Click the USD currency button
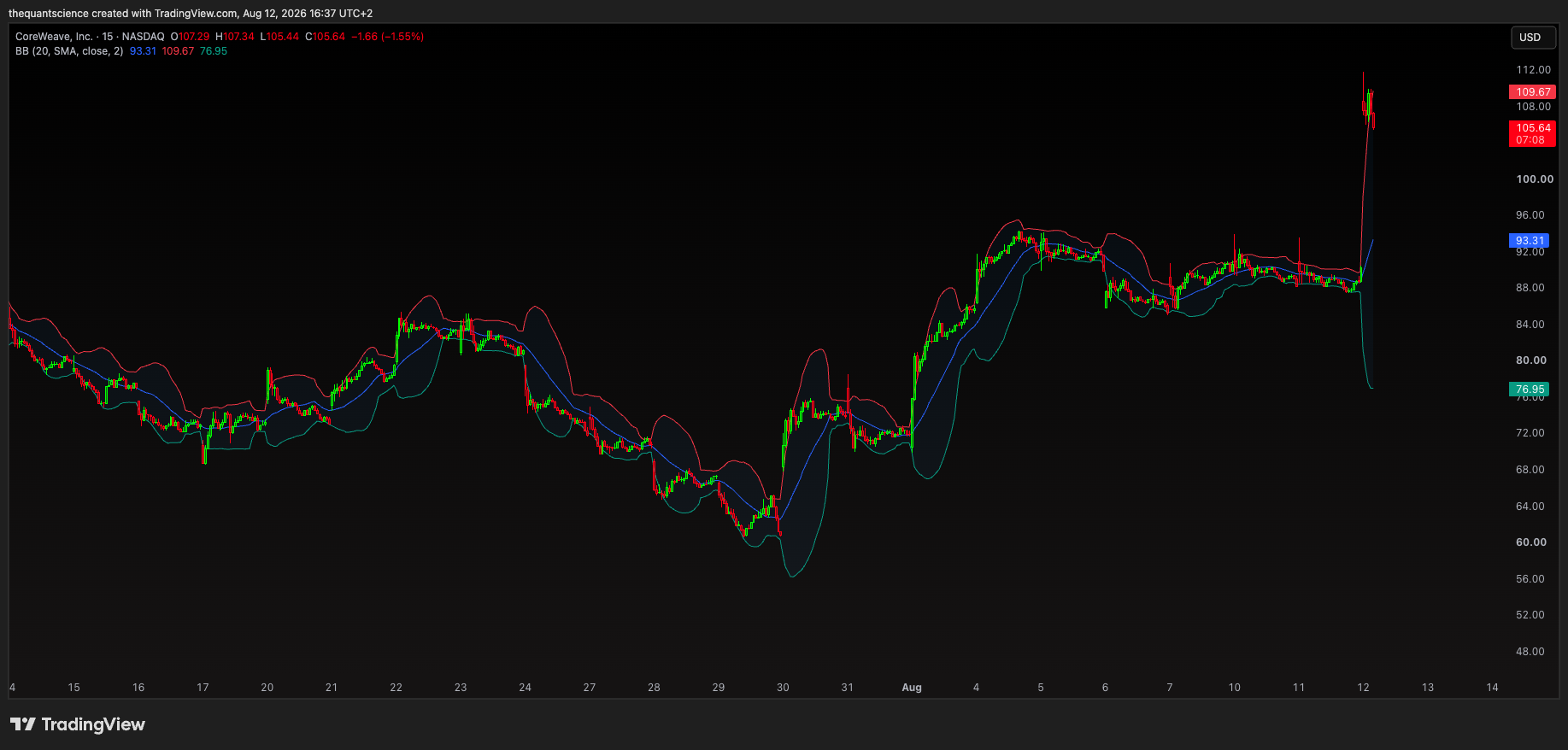Image resolution: width=1568 pixels, height=750 pixels. coord(1533,38)
